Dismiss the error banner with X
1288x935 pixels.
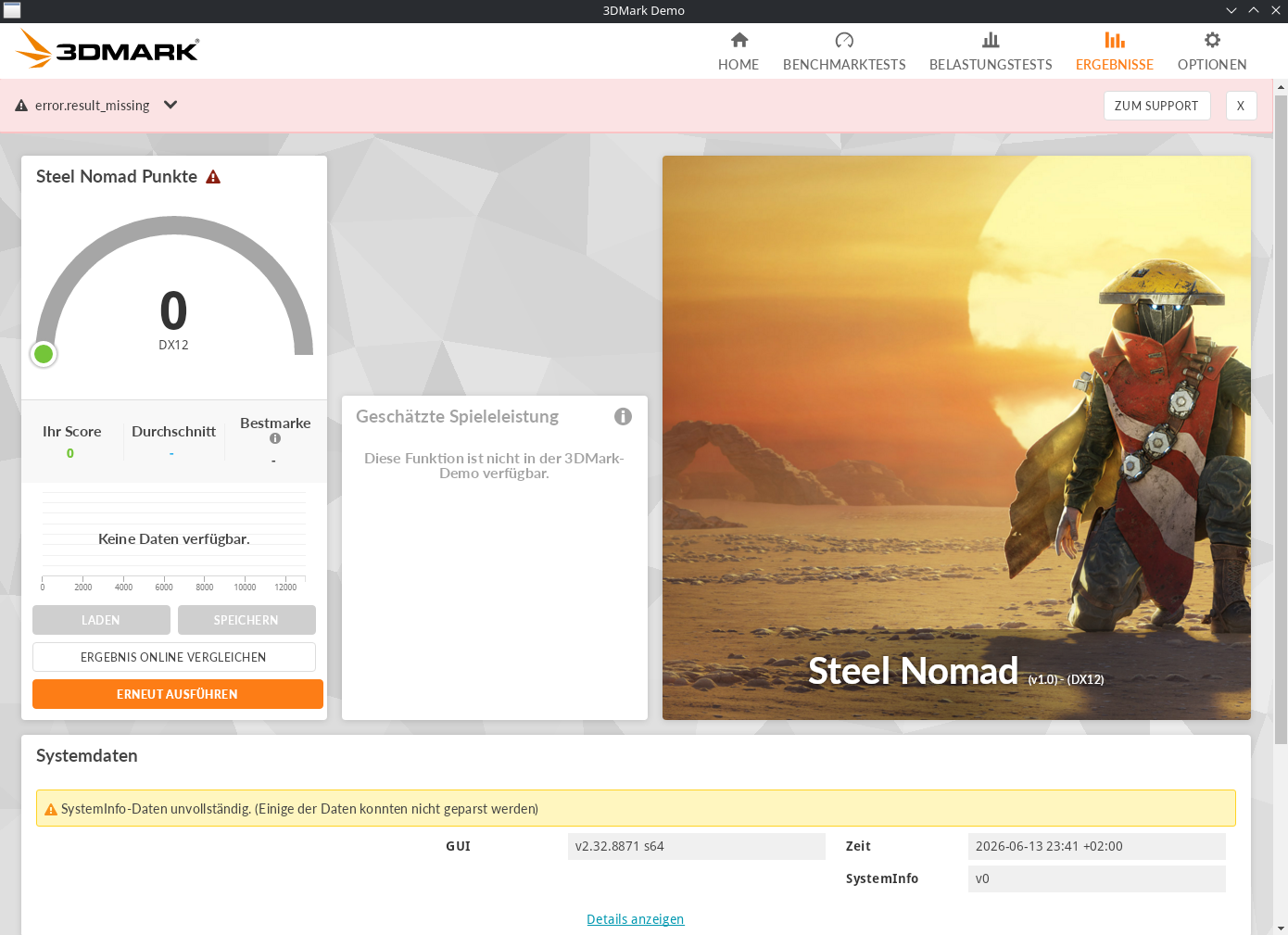pos(1241,106)
